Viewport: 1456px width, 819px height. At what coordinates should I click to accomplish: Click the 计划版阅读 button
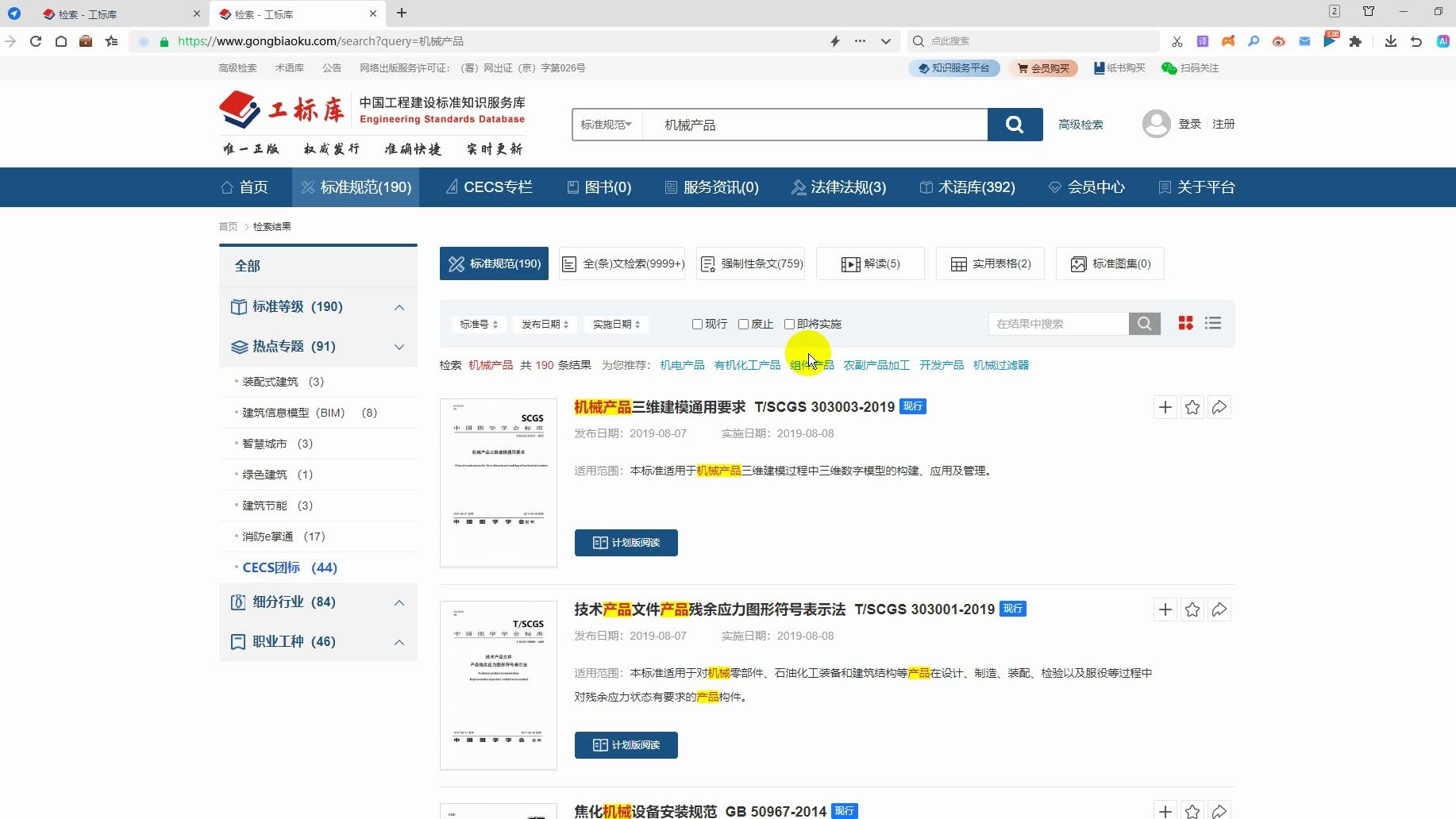pyautogui.click(x=626, y=543)
